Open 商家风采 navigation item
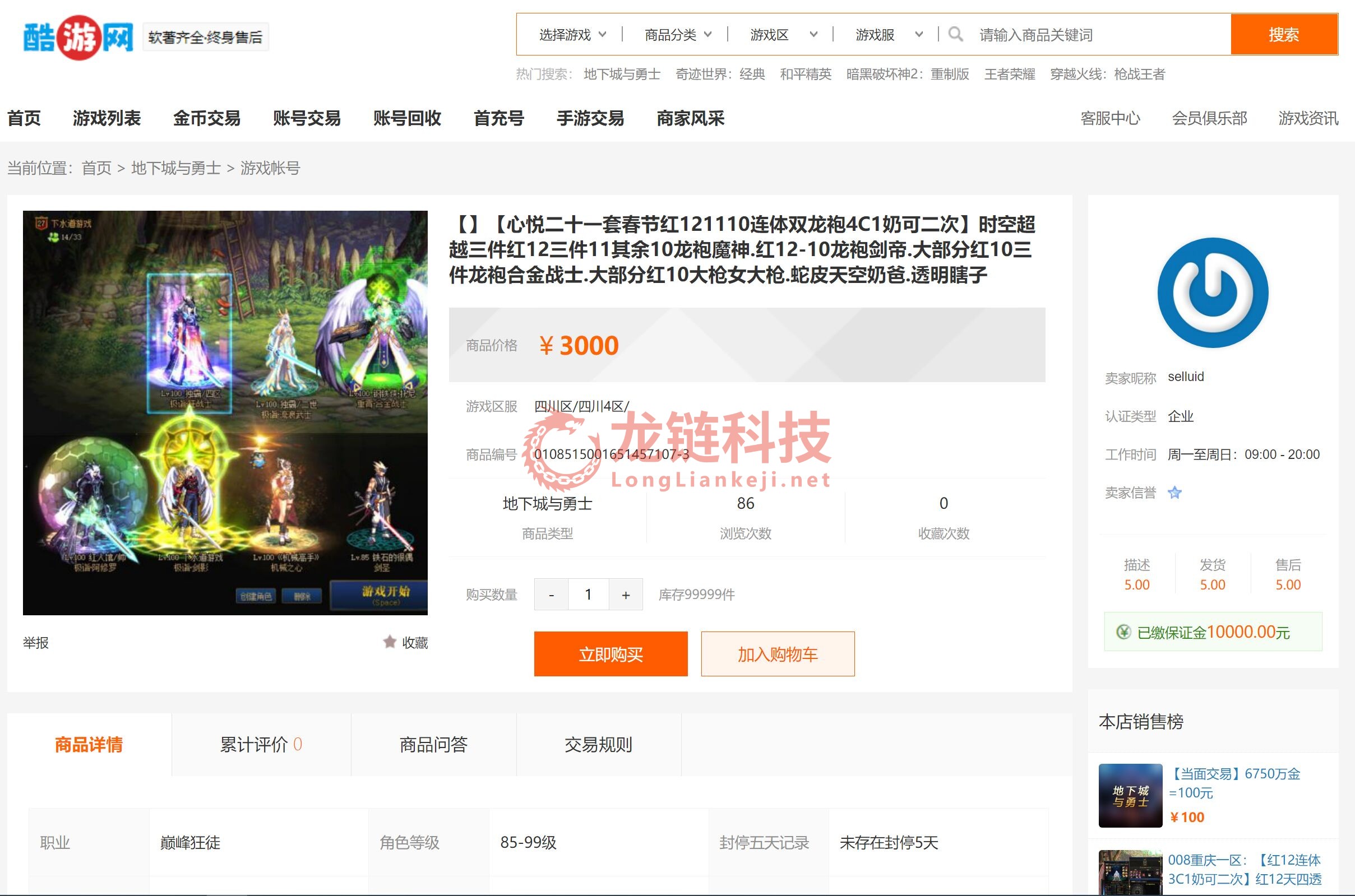 pos(691,118)
